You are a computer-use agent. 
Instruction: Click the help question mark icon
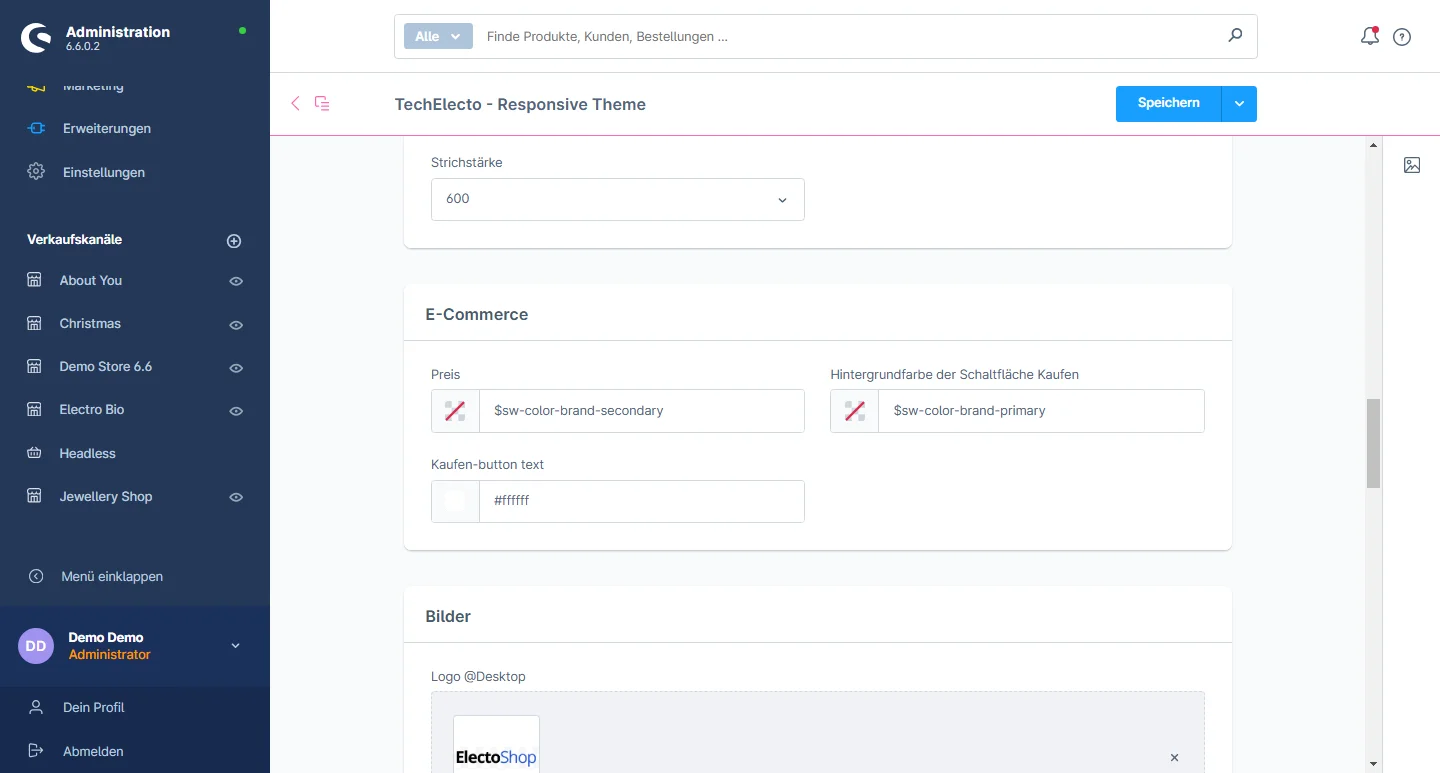tap(1402, 37)
